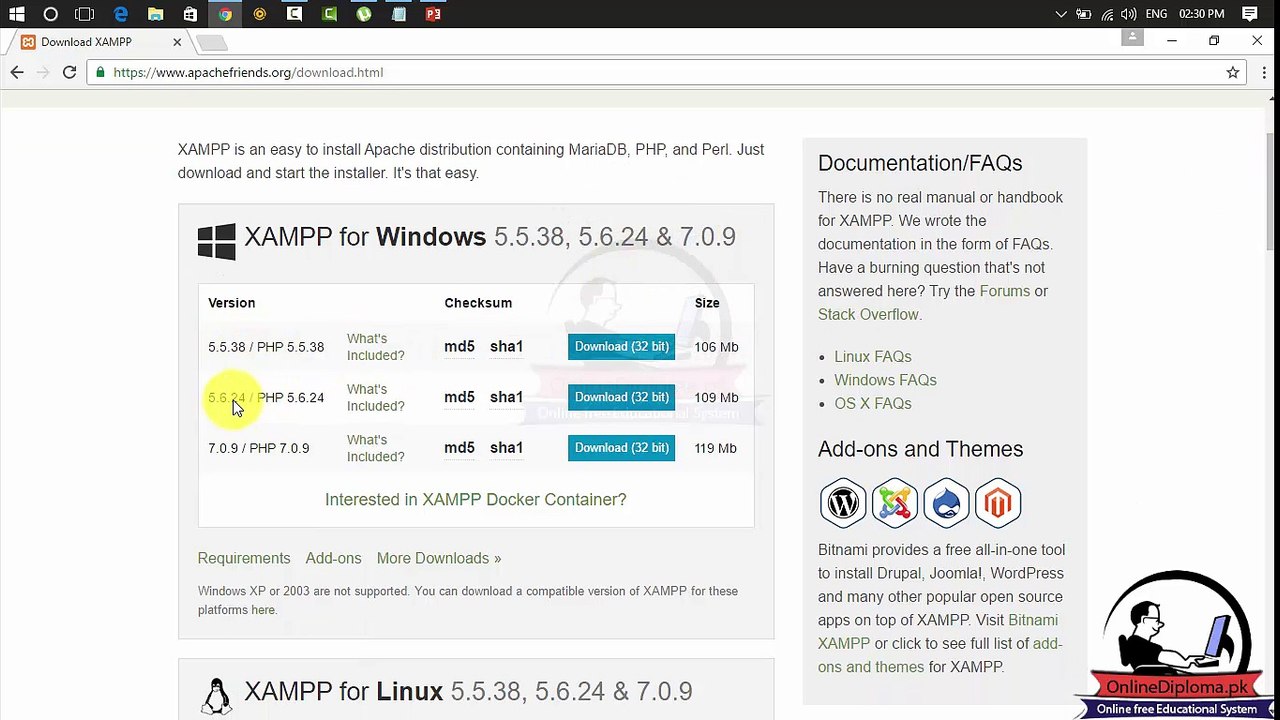Open Windows FAQs link

click(885, 380)
